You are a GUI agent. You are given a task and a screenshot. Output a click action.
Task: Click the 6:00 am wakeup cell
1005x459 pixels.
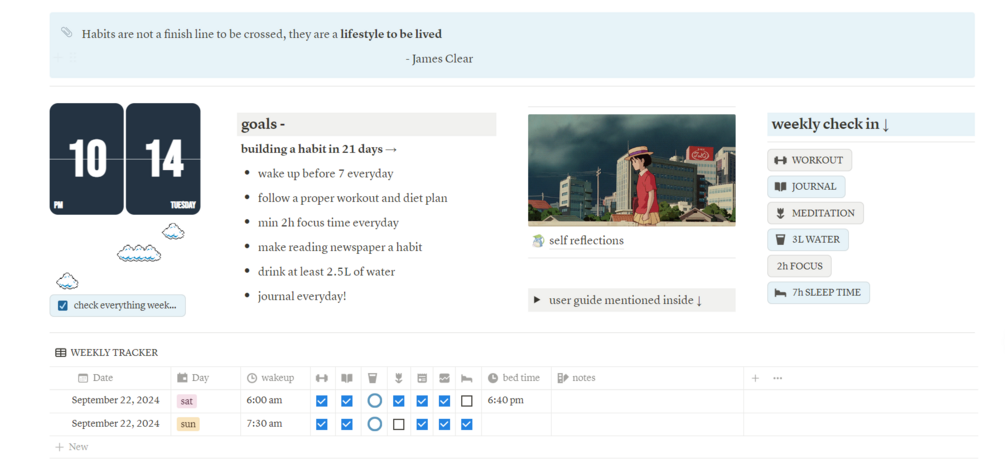pos(276,401)
